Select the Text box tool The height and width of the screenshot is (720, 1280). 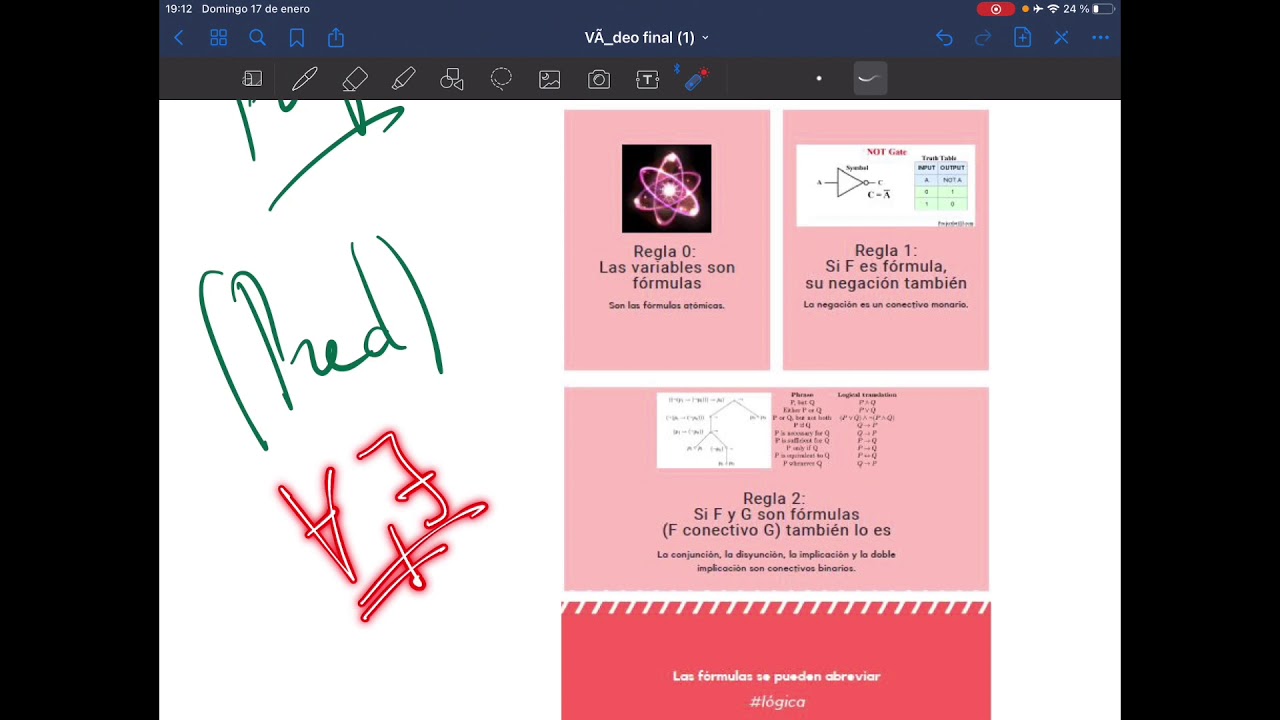648,79
